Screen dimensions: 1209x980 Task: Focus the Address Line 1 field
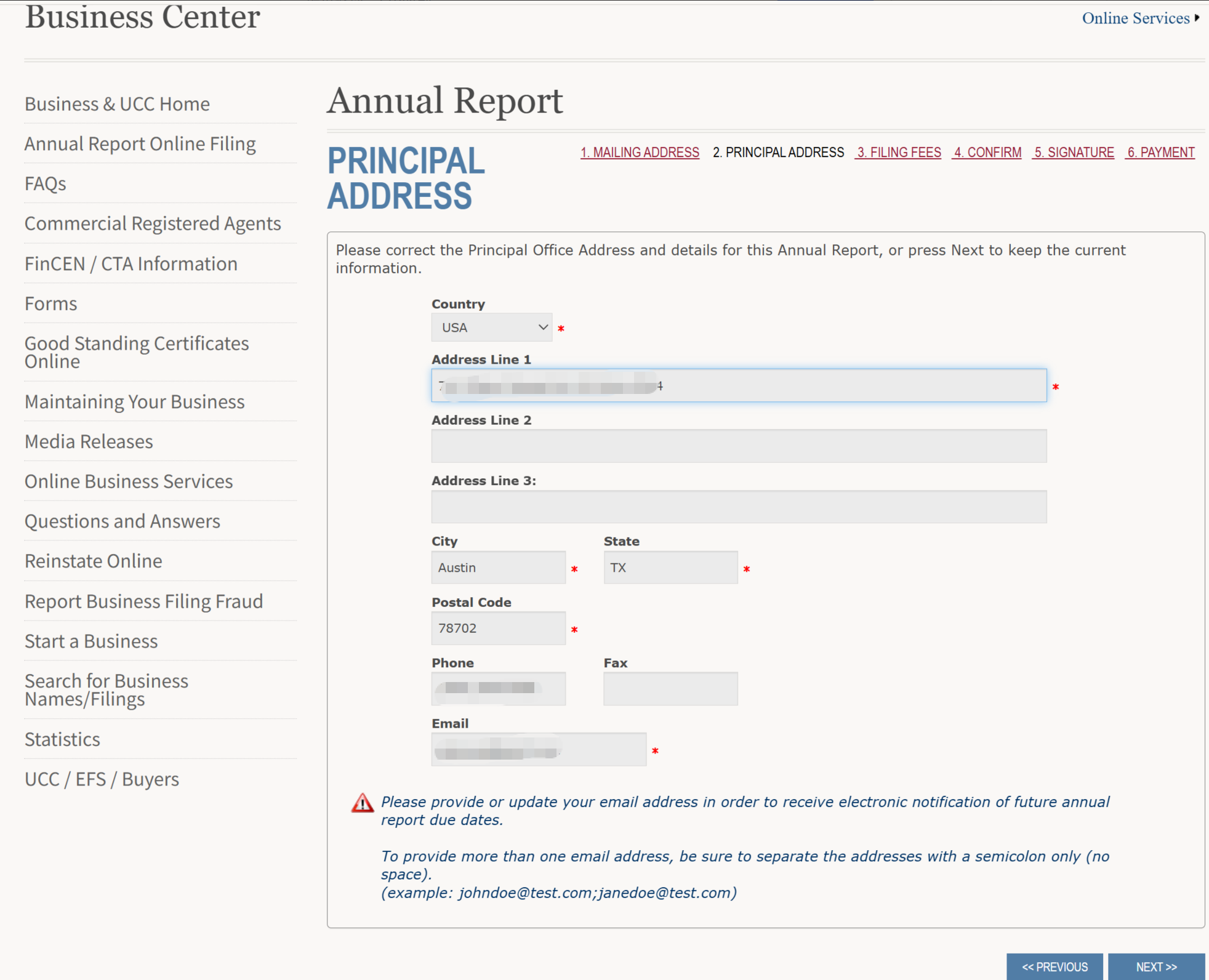click(739, 385)
